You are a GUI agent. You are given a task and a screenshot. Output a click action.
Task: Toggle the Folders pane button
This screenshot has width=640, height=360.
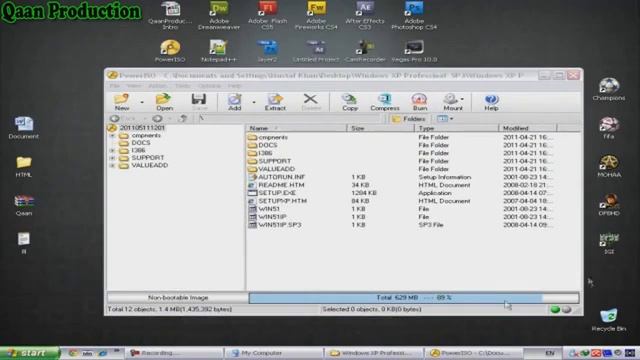(408, 119)
